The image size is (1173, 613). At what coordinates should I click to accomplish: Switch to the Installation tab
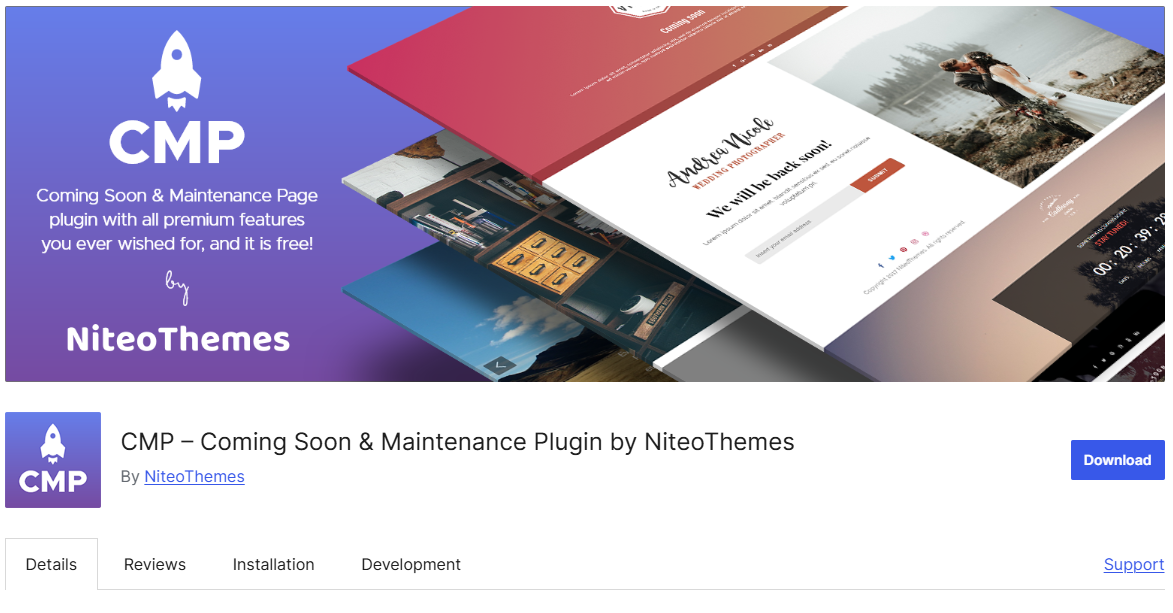[273, 564]
